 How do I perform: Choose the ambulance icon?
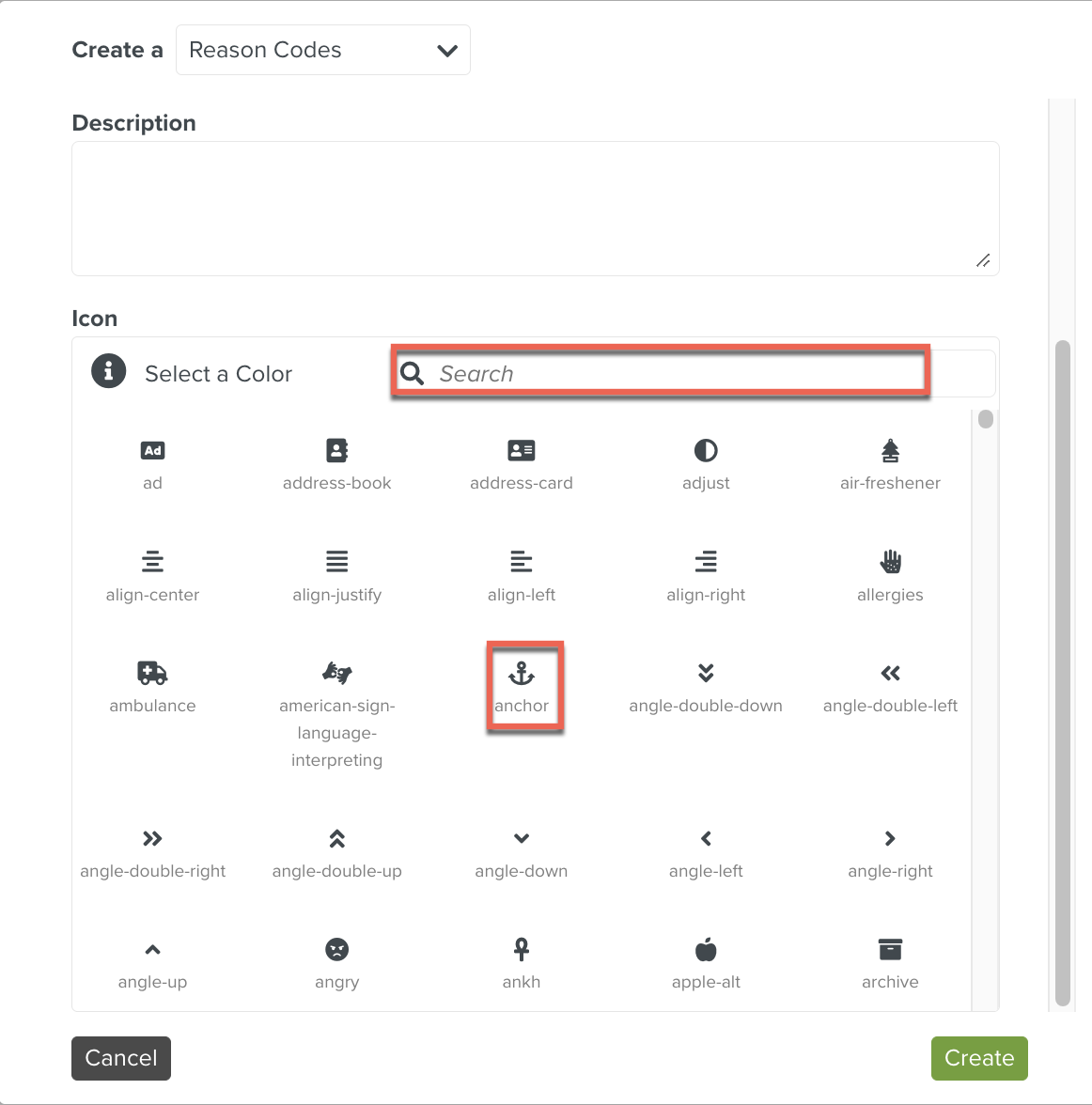(x=152, y=674)
